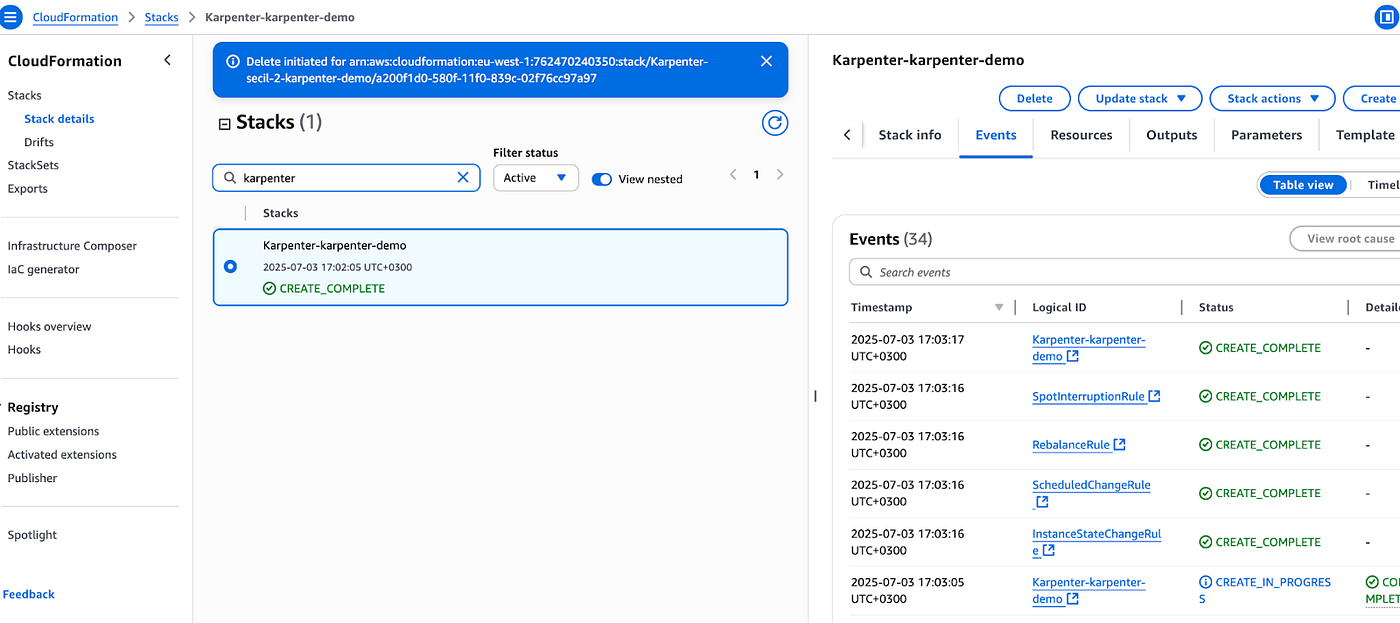The height and width of the screenshot is (623, 1400).
Task: Sort events by Timestamp arrow
Action: click(999, 307)
